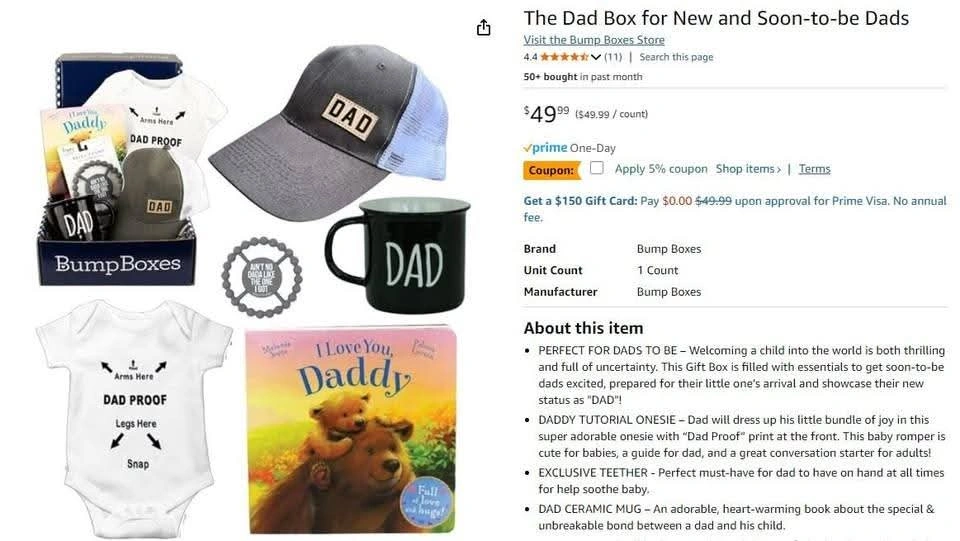Click the I Love You Daddy book cover
This screenshot has height=541, width=960.
tap(353, 431)
